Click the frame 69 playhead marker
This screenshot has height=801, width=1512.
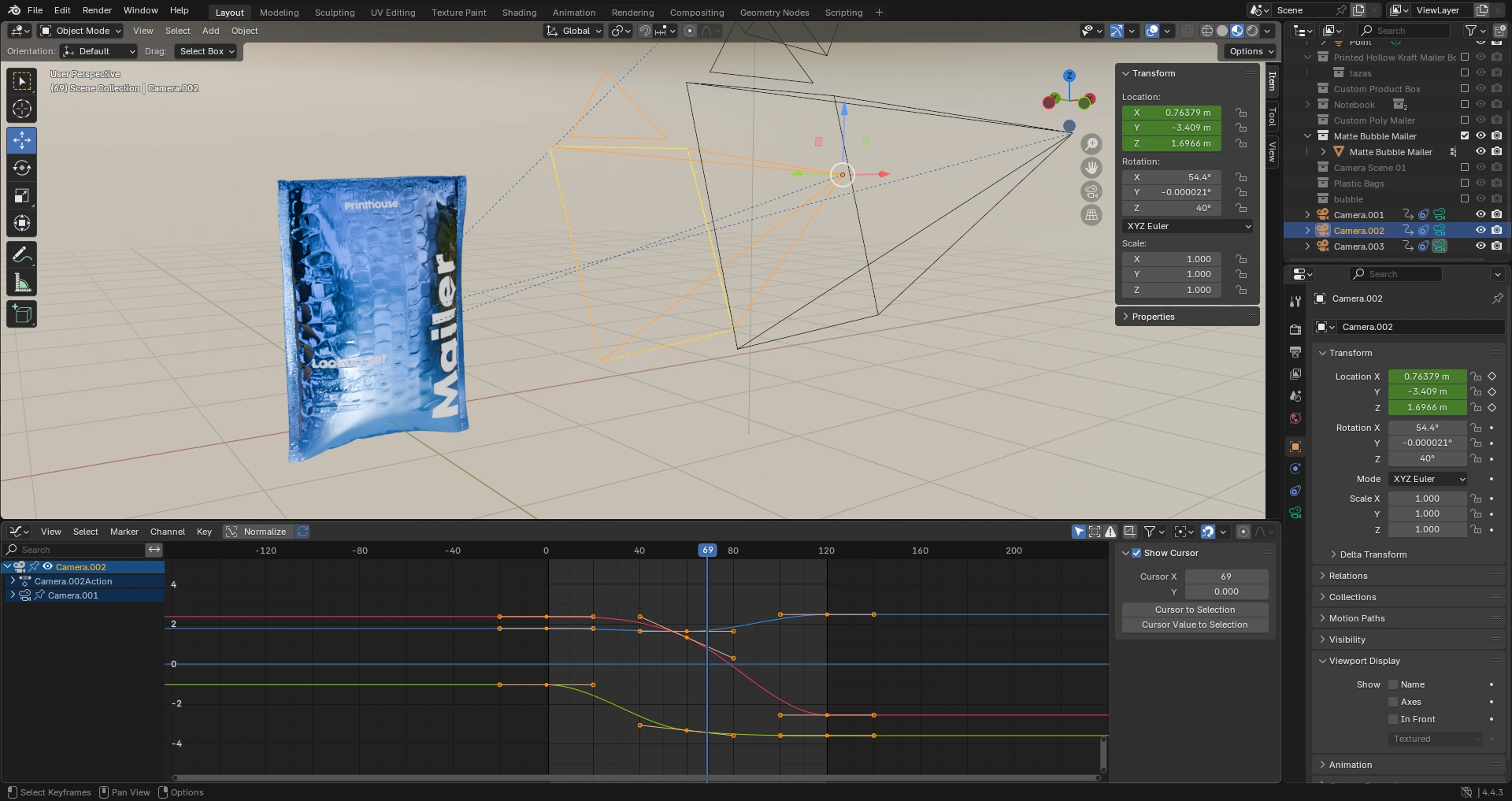pyautogui.click(x=707, y=551)
